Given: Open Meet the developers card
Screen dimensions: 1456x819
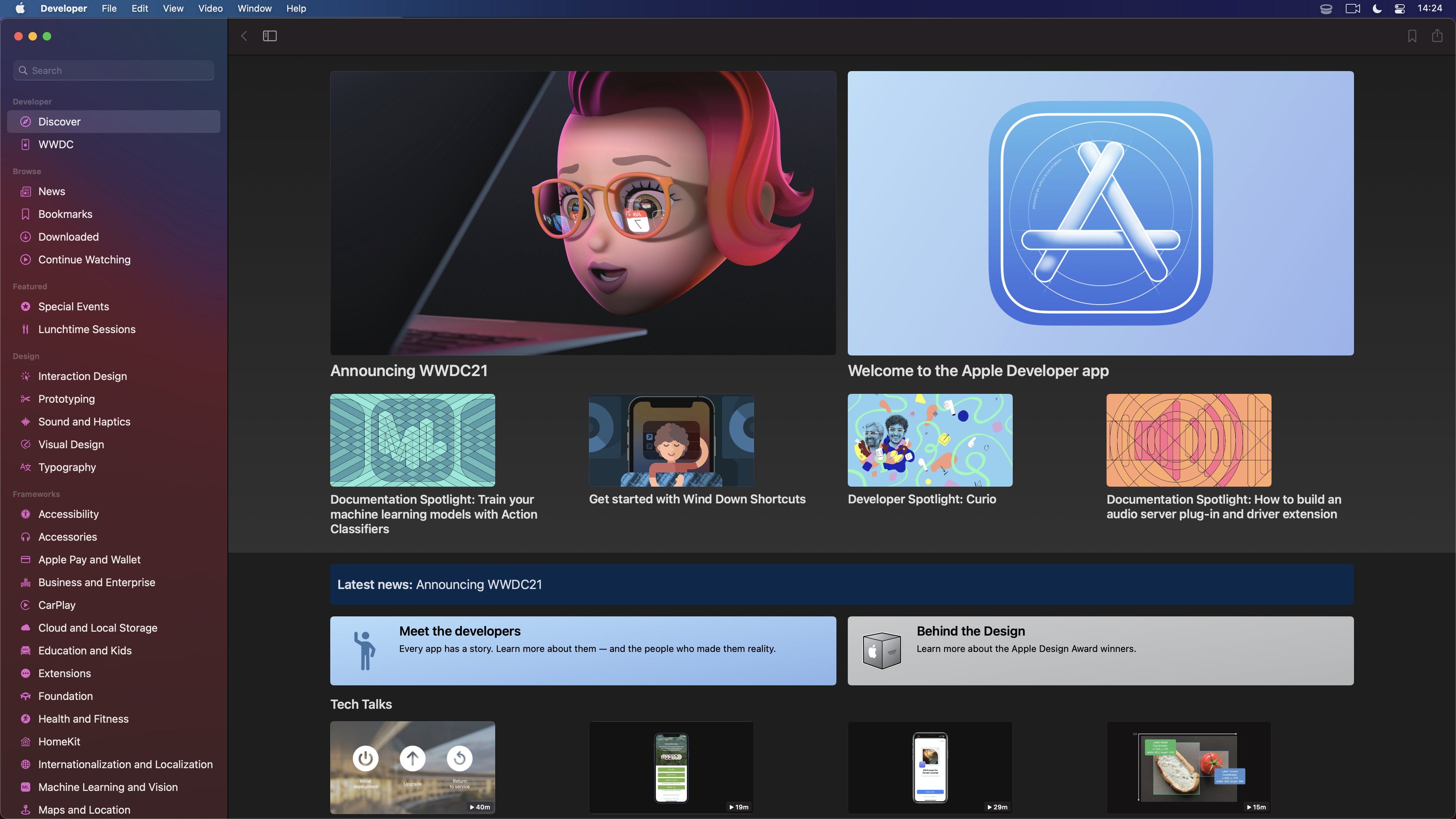Looking at the screenshot, I should [x=583, y=651].
